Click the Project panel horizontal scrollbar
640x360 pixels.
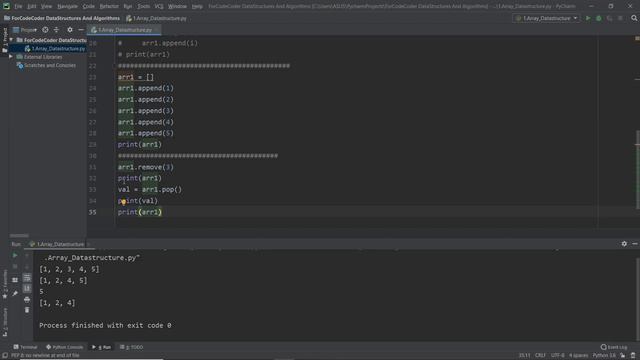coord(19,236)
